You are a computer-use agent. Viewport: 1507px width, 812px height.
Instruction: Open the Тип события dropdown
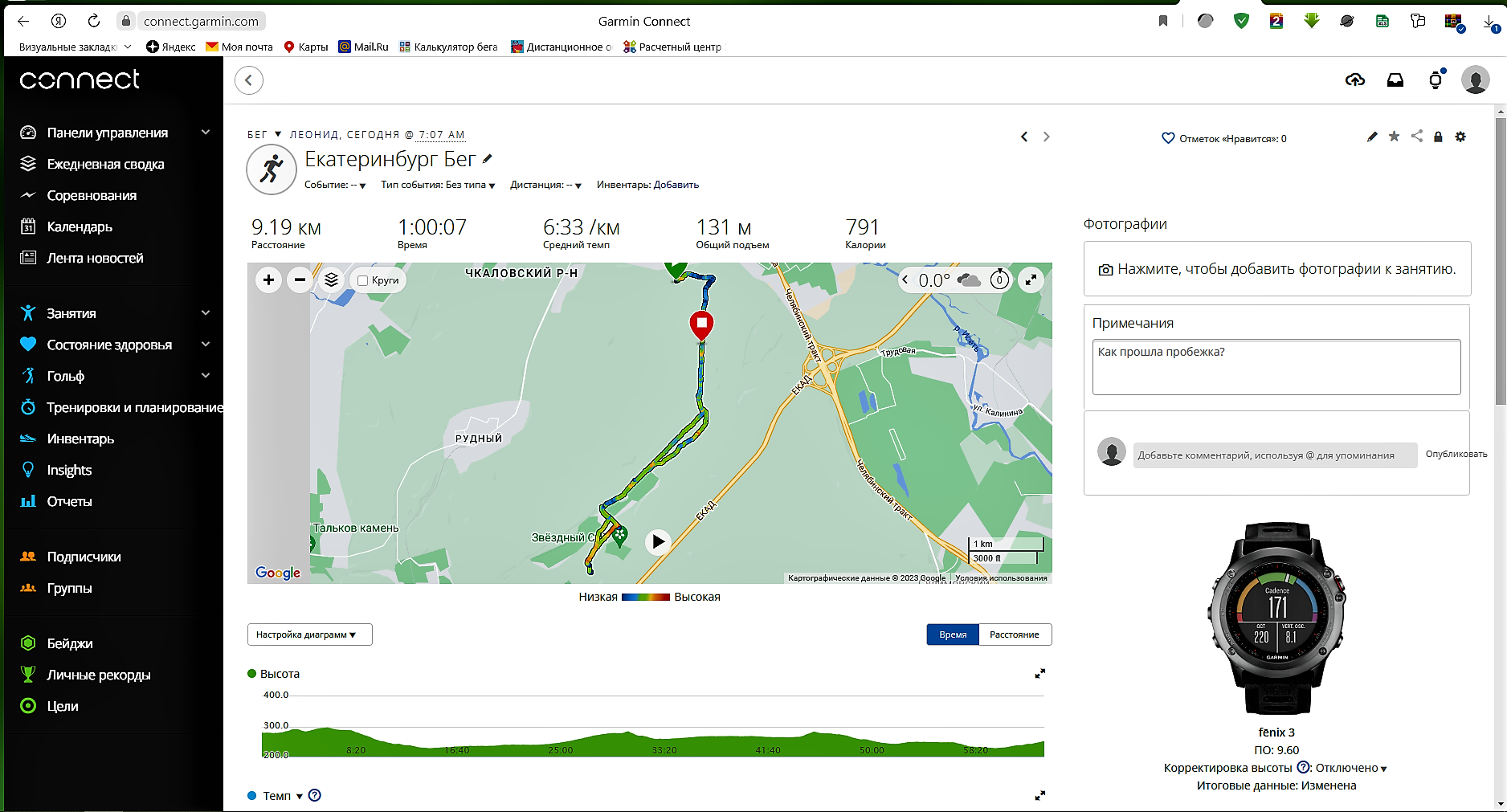click(438, 185)
